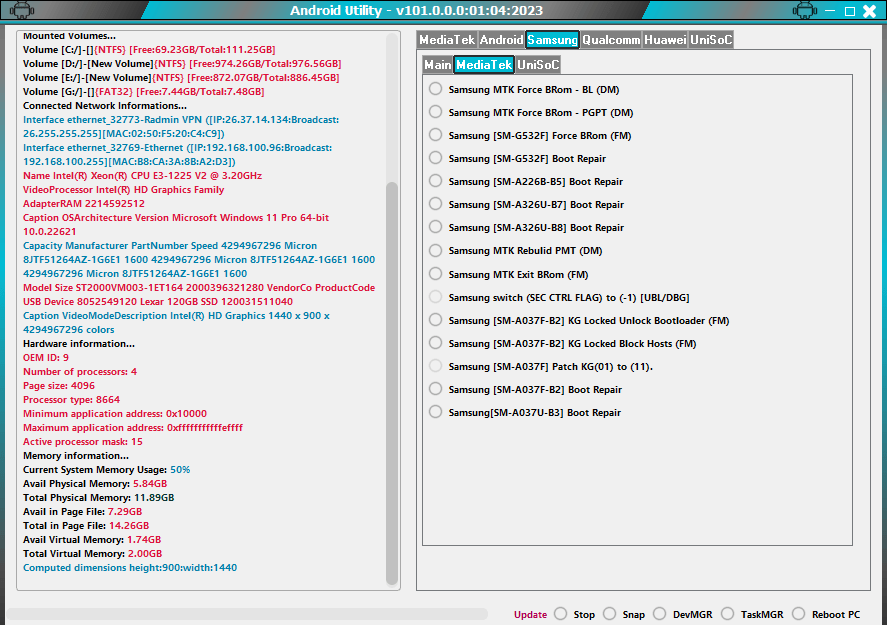Select the TaskMGR option
The width and height of the screenshot is (887, 625).
coord(727,614)
